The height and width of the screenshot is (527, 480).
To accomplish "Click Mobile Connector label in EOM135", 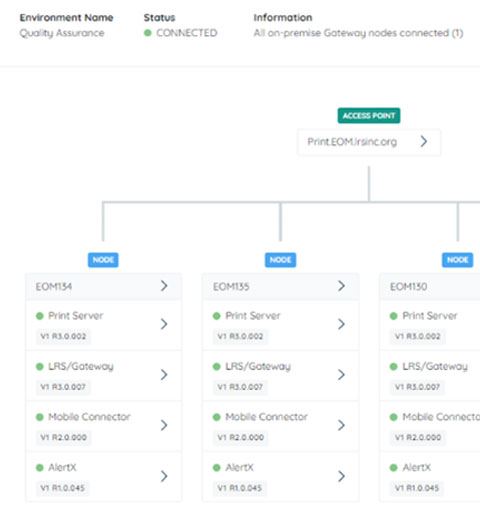I will pos(266,417).
